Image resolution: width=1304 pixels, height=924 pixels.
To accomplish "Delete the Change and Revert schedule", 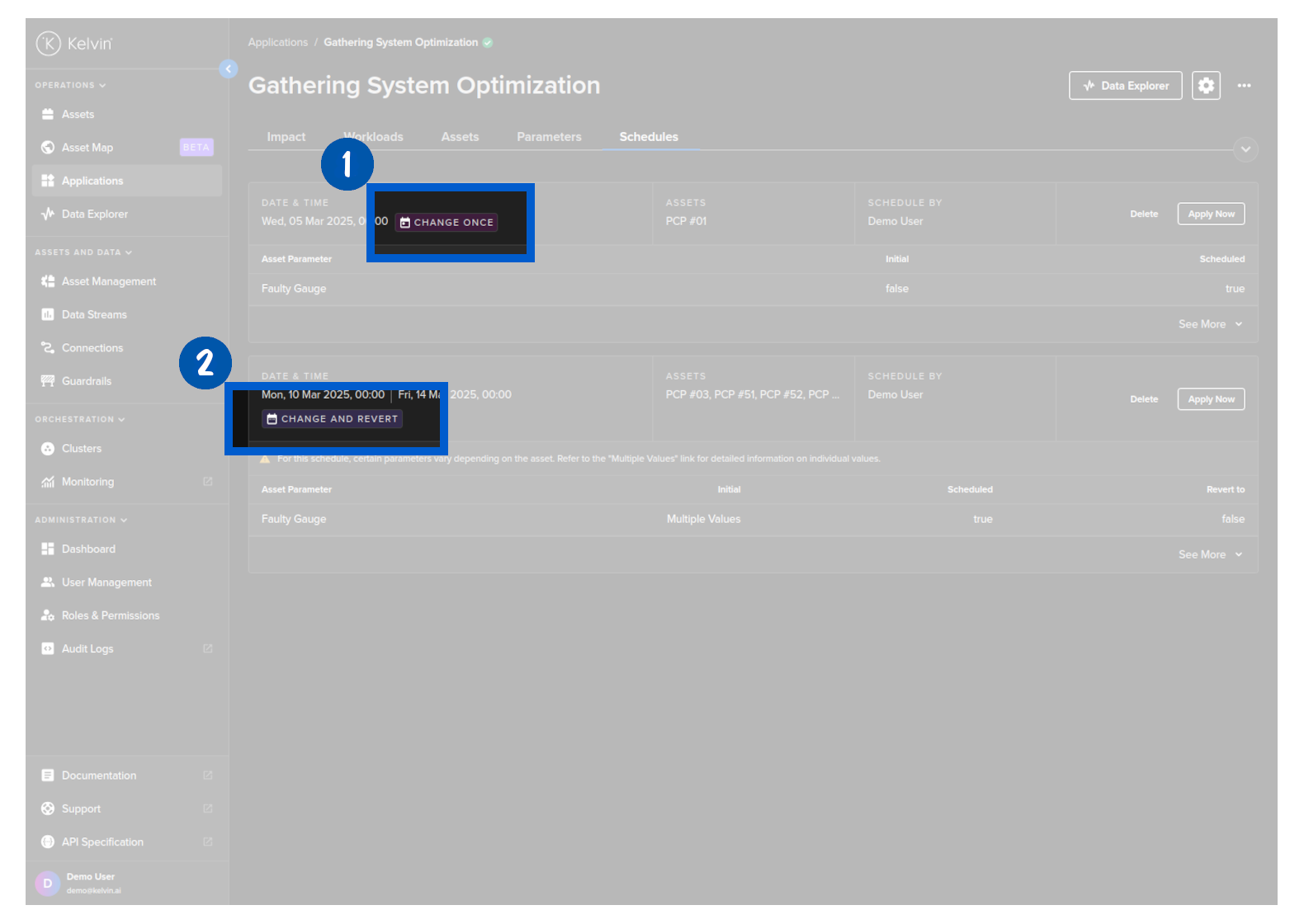I will pos(1144,399).
